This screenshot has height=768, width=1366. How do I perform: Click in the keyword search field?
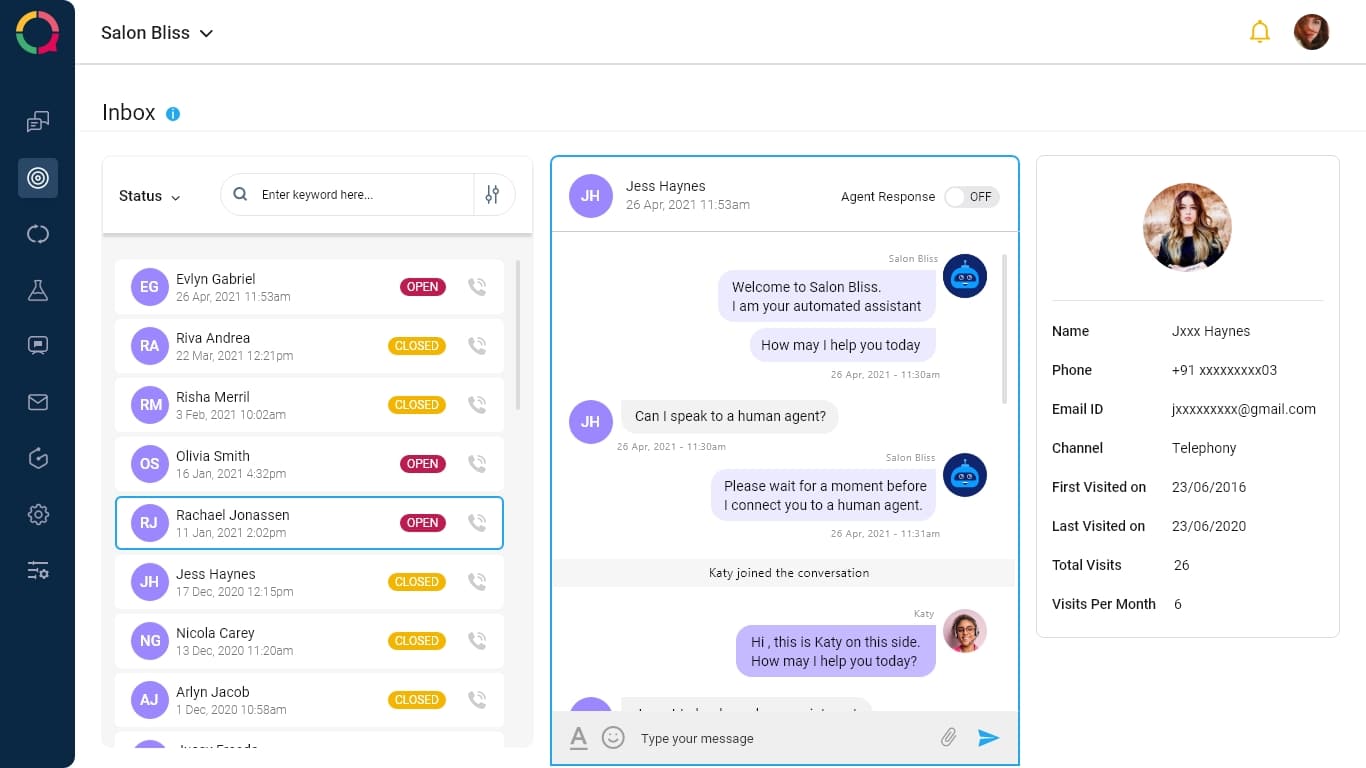(346, 195)
